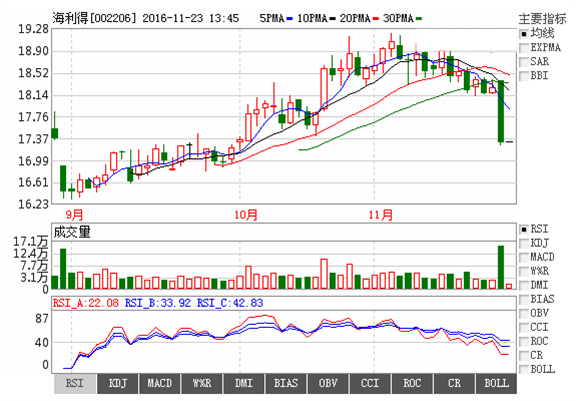This screenshot has height=401, width=576.
Task: Click the tallest green volume bar
Action: point(501,267)
